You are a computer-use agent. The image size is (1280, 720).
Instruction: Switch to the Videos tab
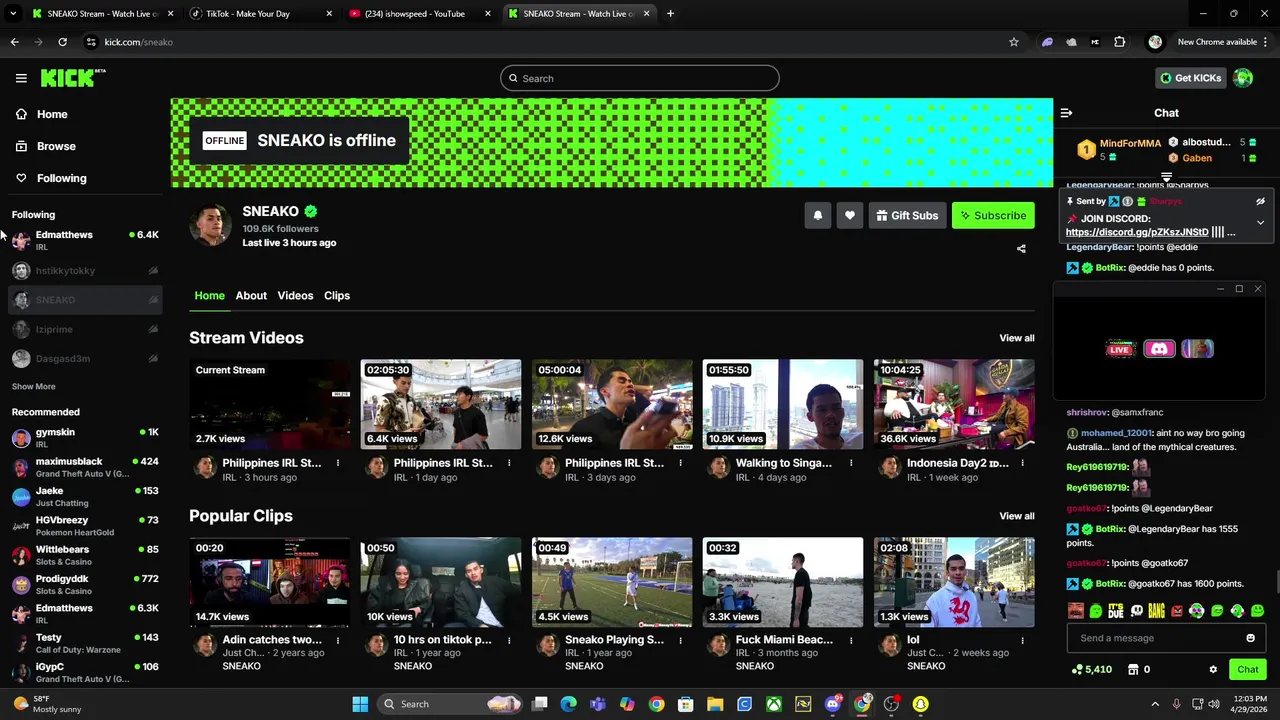(295, 295)
